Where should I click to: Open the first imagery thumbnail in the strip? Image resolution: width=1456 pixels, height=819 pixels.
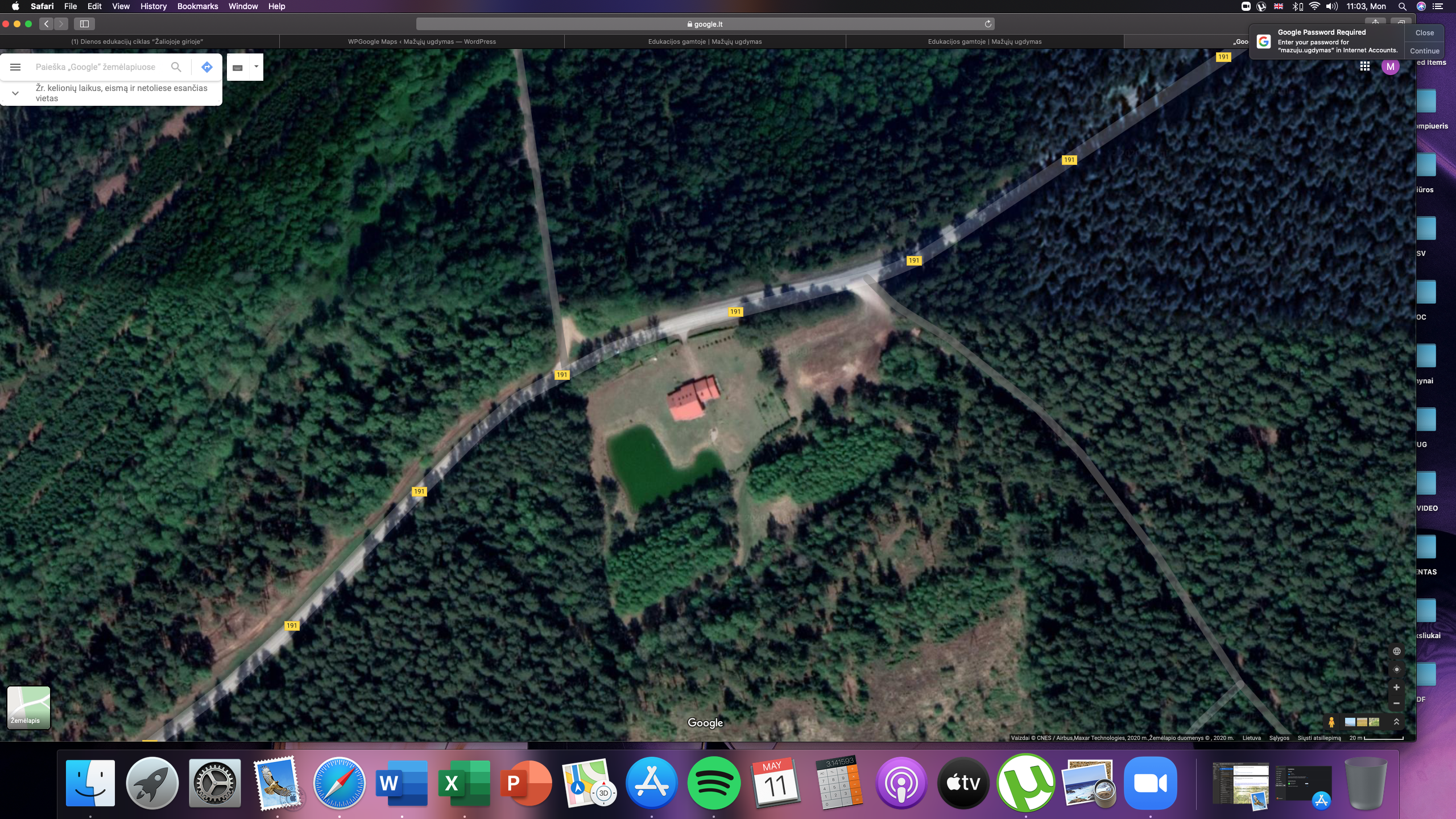[x=1350, y=722]
